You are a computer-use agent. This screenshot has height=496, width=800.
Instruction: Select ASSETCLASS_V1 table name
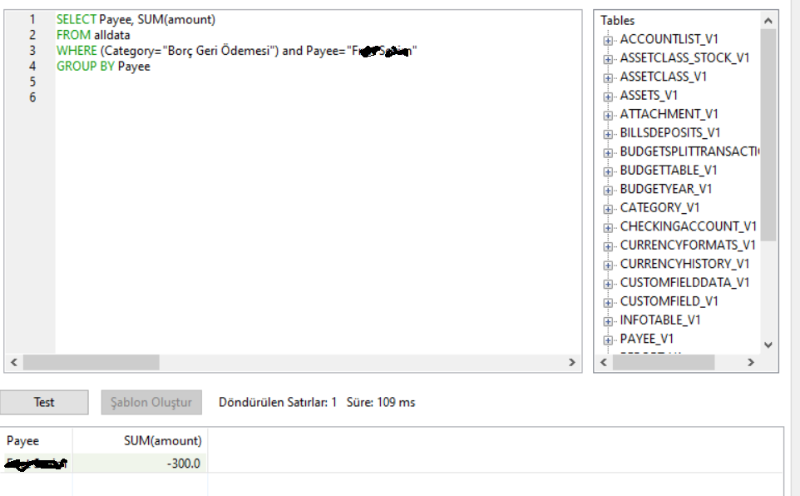(x=663, y=77)
